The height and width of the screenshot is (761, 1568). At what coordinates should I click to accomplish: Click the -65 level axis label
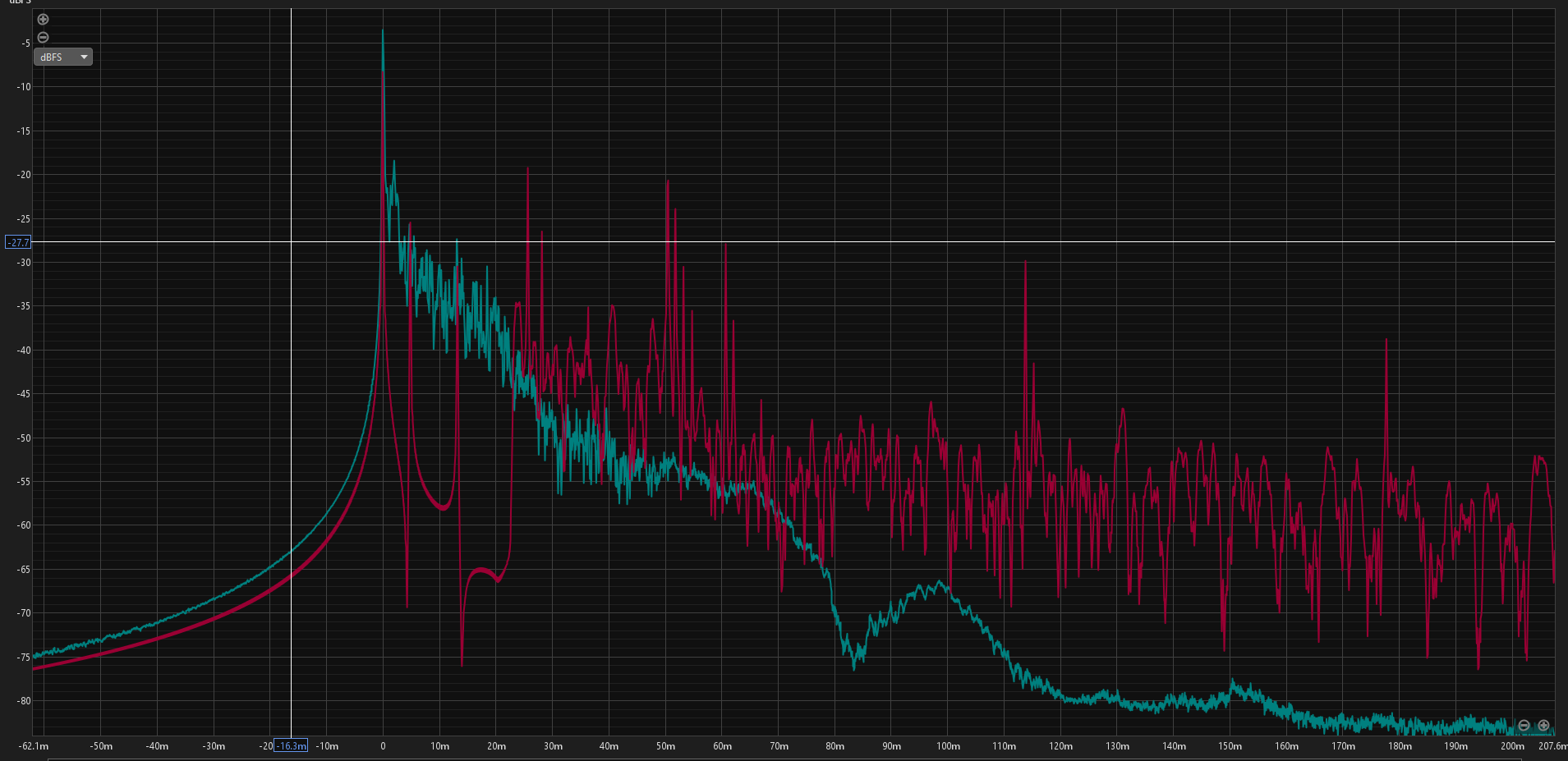(x=22, y=569)
